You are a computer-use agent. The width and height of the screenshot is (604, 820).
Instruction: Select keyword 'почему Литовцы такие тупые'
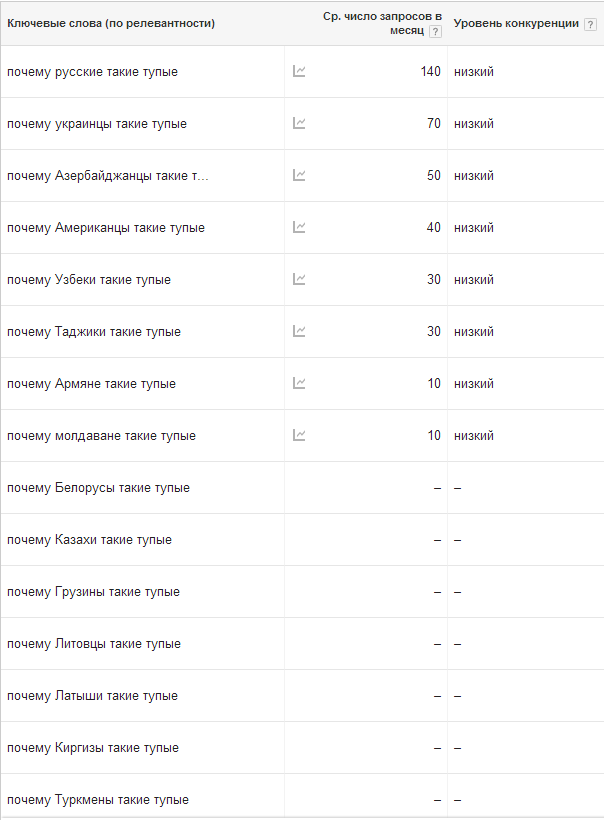(x=93, y=644)
